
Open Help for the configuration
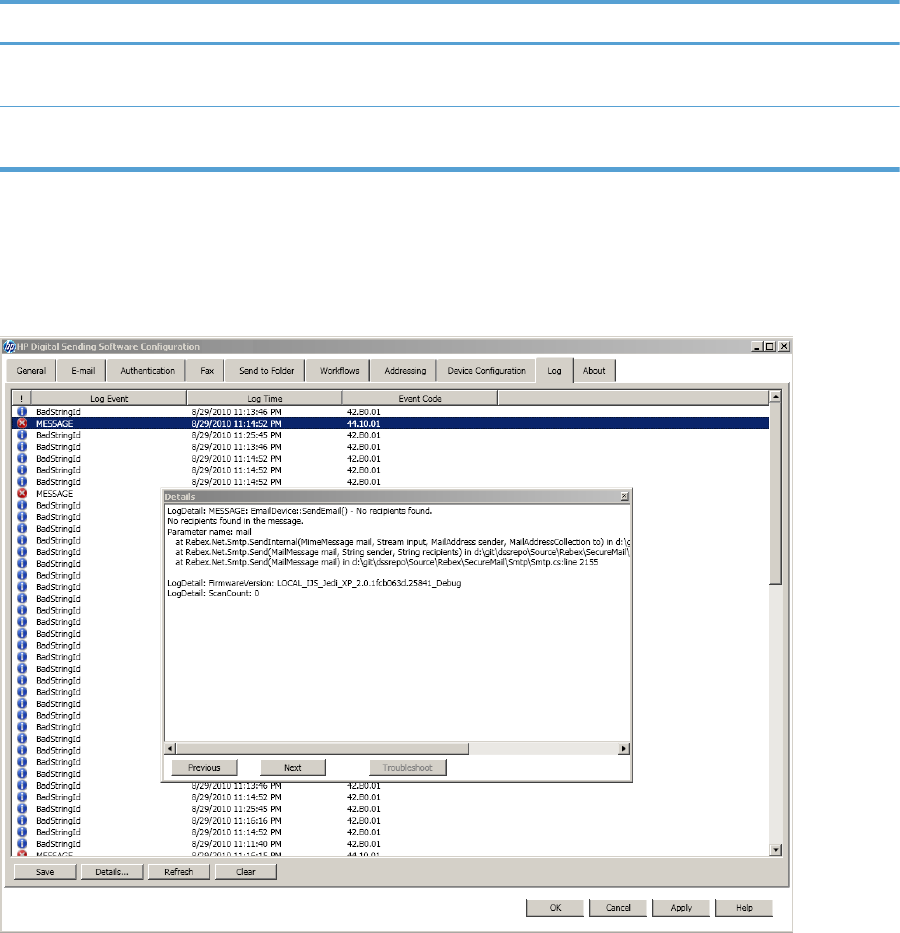click(x=744, y=907)
